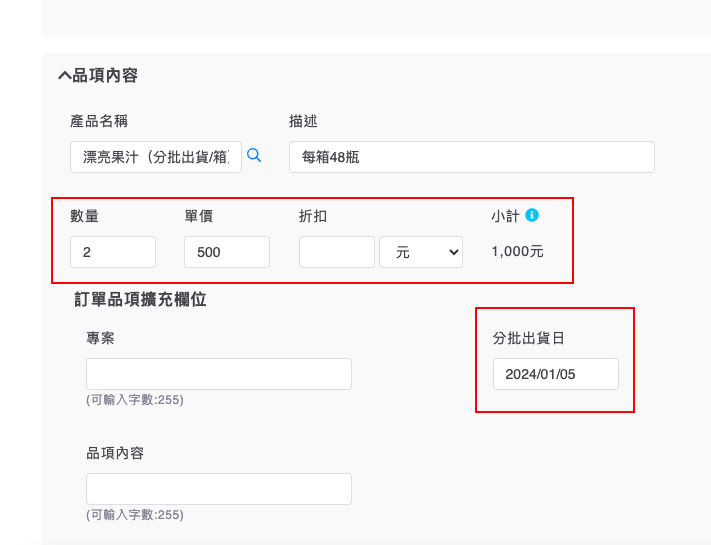Focus the 單價 field showing 500
Image resolution: width=711 pixels, height=545 pixels.
point(226,253)
